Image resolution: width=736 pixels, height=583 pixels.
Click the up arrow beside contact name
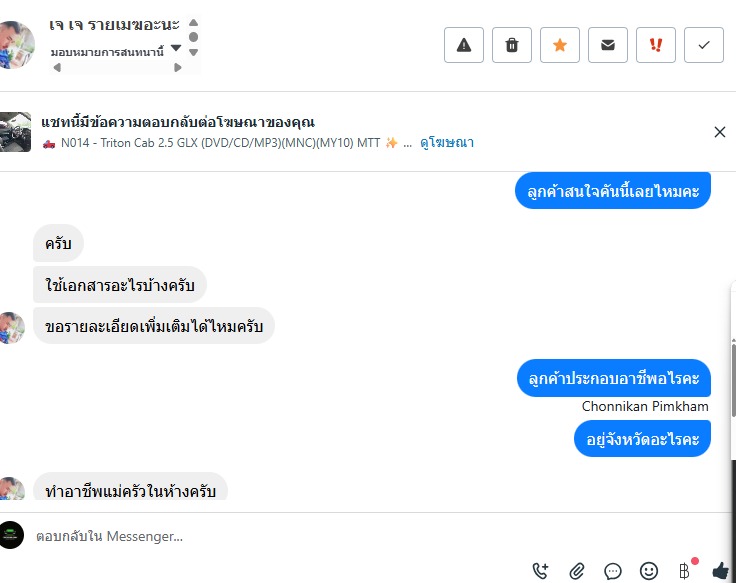click(x=193, y=22)
